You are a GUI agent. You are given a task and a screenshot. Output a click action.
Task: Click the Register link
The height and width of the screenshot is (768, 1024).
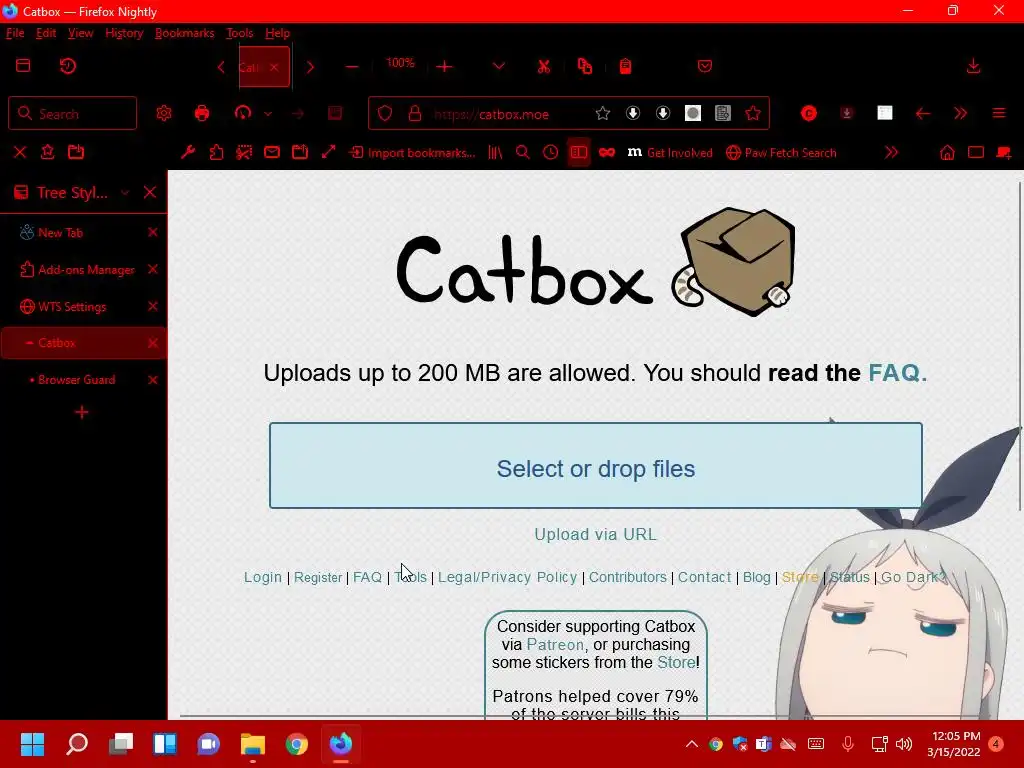318,577
